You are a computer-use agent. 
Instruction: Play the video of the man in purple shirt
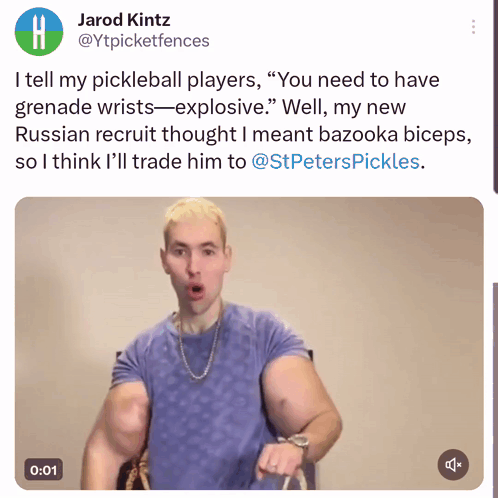point(249,343)
